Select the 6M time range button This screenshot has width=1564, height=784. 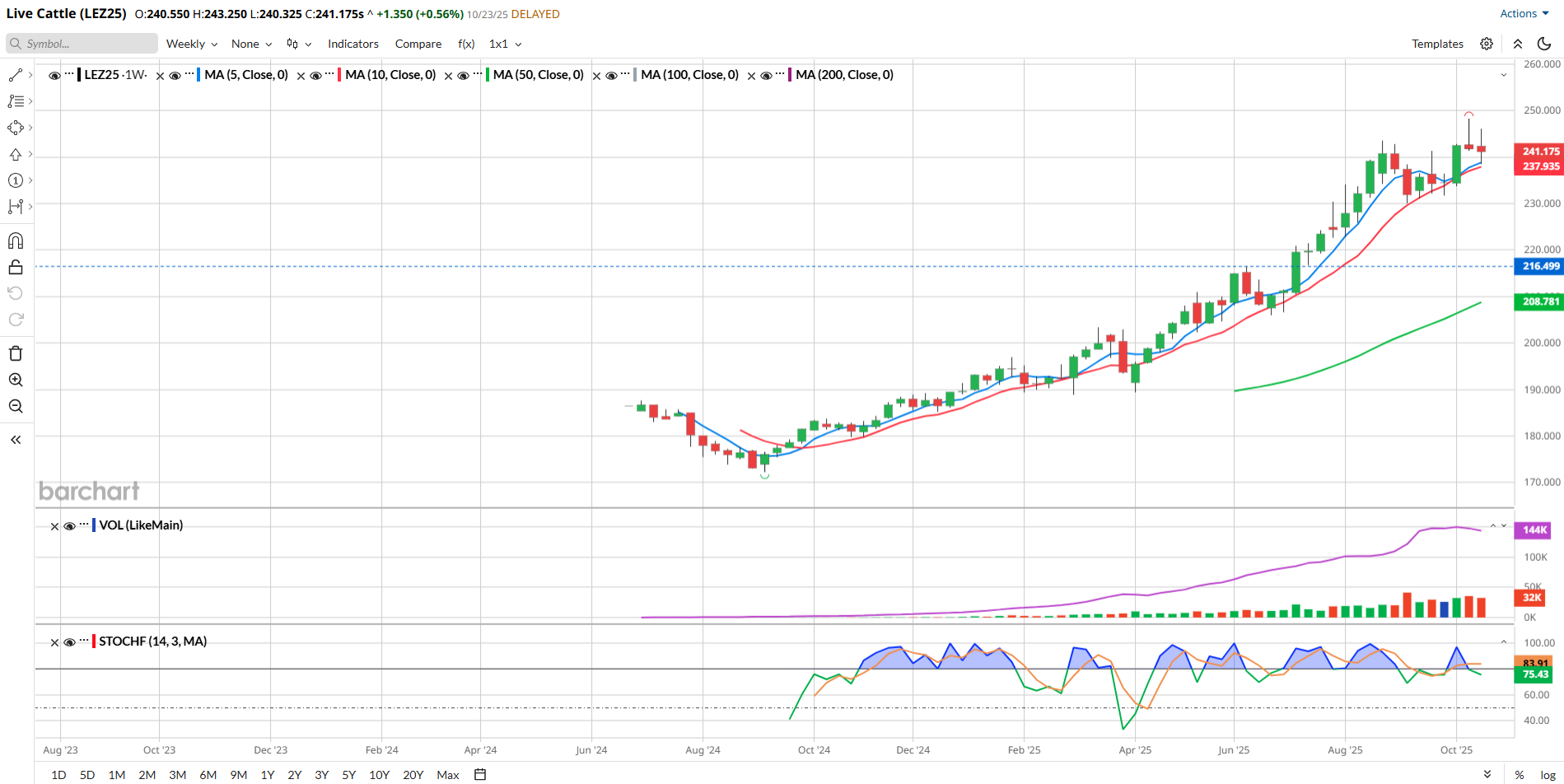tap(208, 775)
